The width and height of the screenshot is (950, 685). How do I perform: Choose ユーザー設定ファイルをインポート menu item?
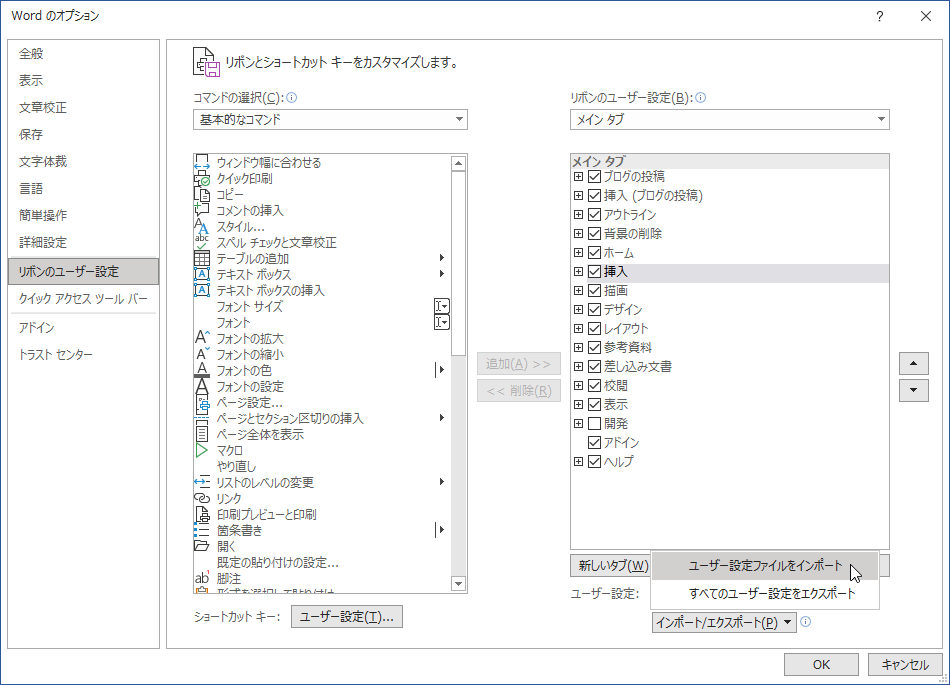[x=765, y=566]
